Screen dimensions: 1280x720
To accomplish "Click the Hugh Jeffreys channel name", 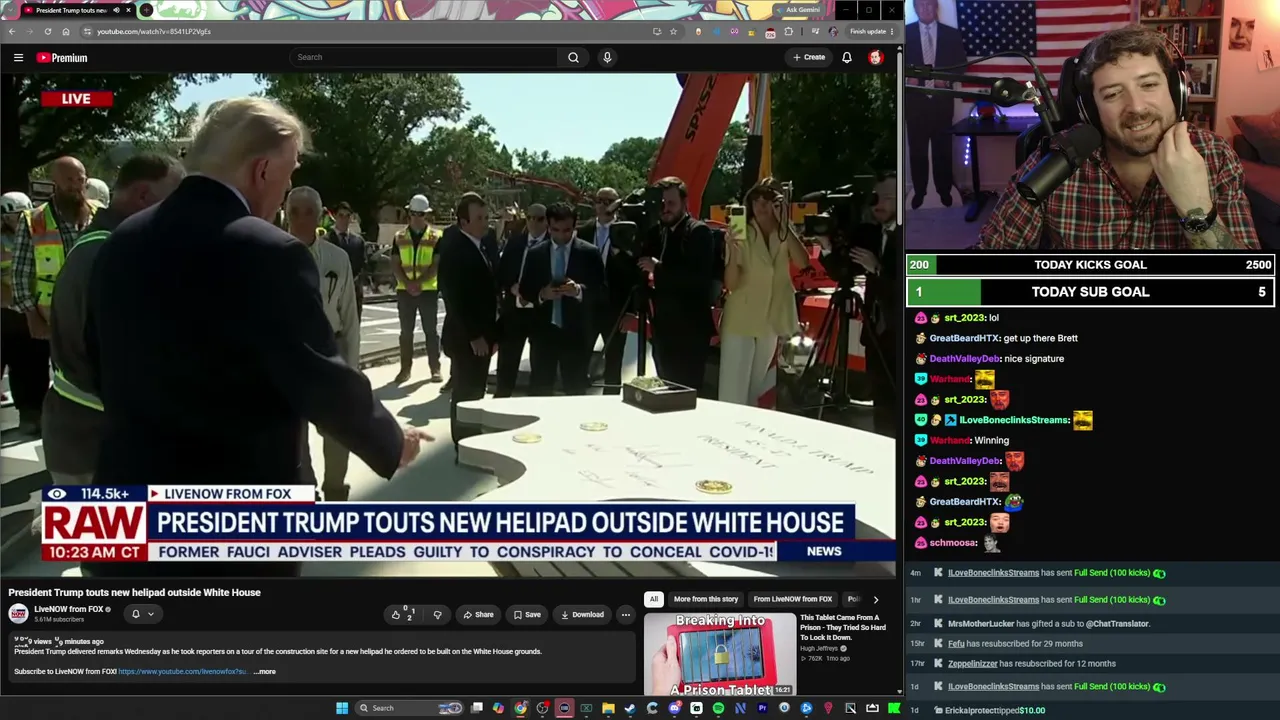I will [x=819, y=649].
